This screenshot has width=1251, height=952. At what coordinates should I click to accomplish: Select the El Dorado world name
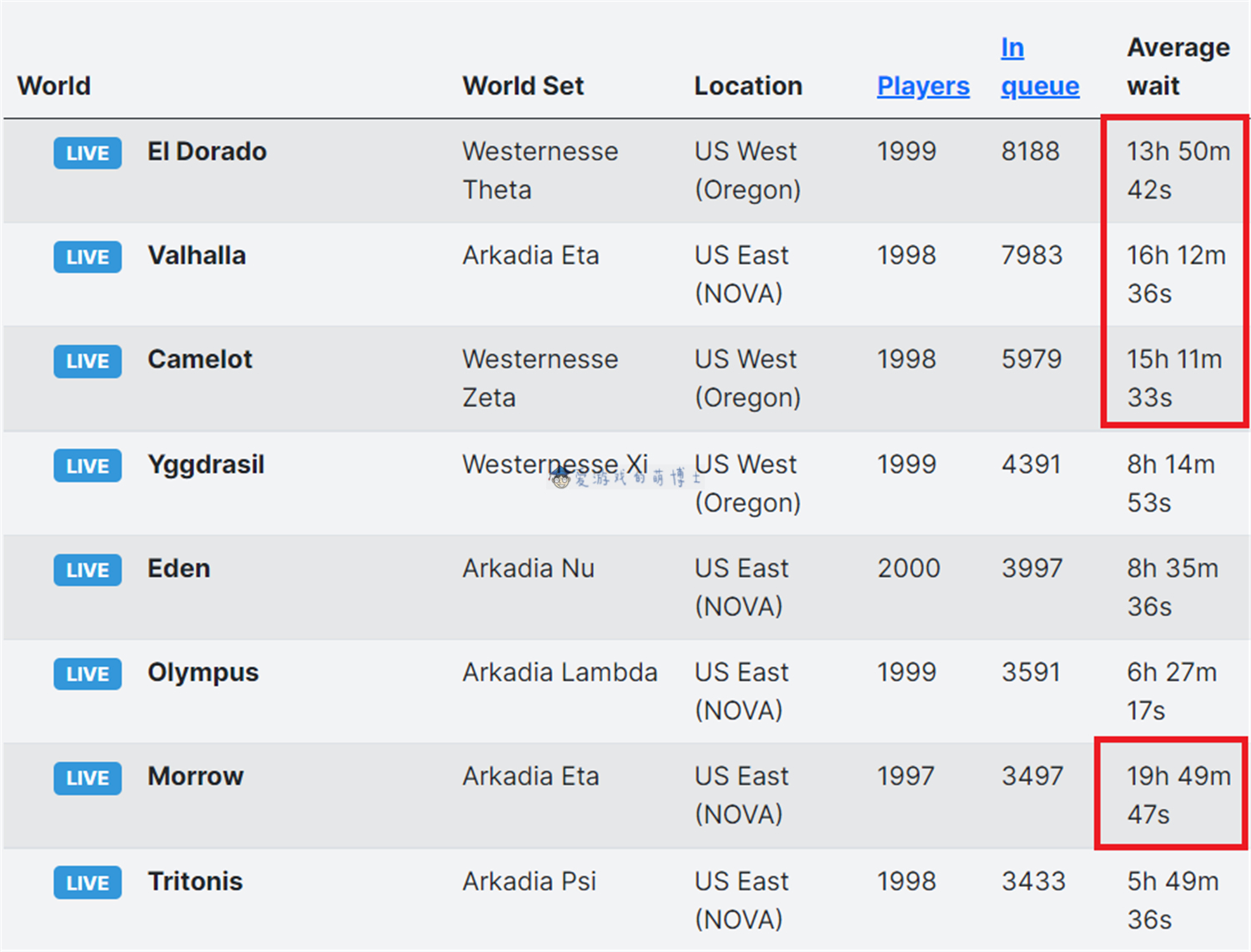click(x=207, y=152)
